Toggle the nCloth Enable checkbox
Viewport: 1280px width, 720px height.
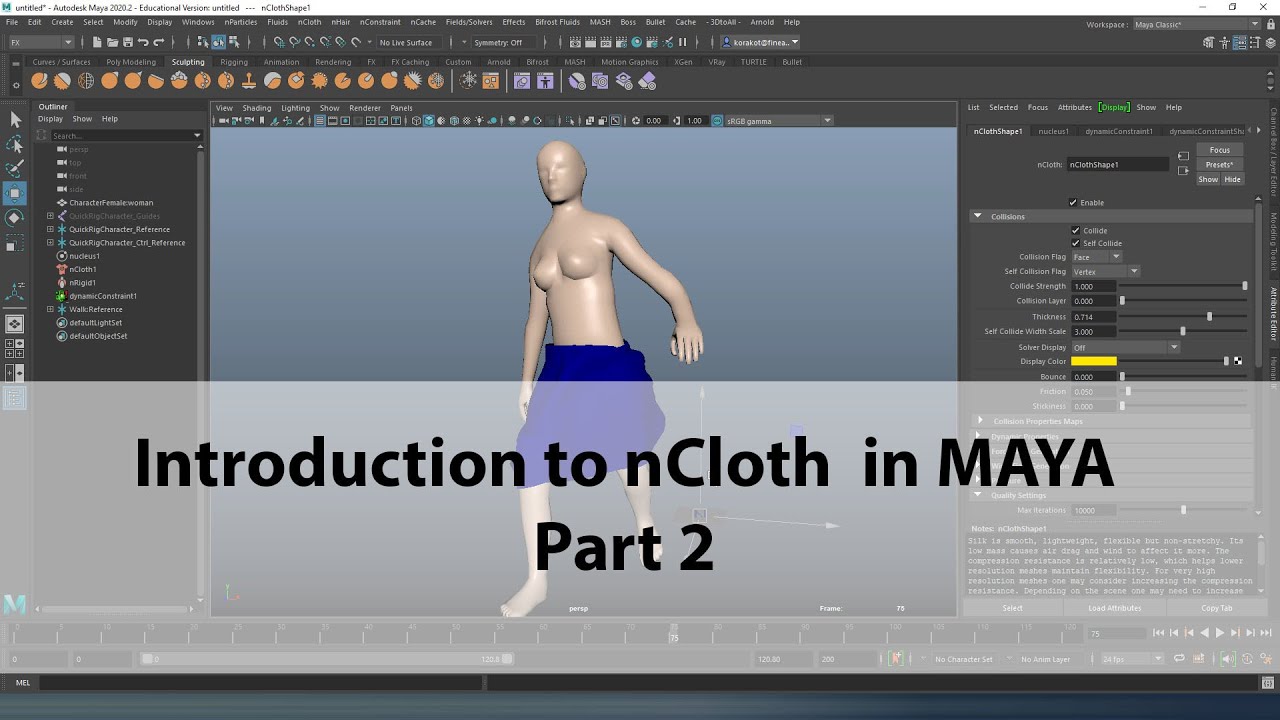click(x=1073, y=202)
